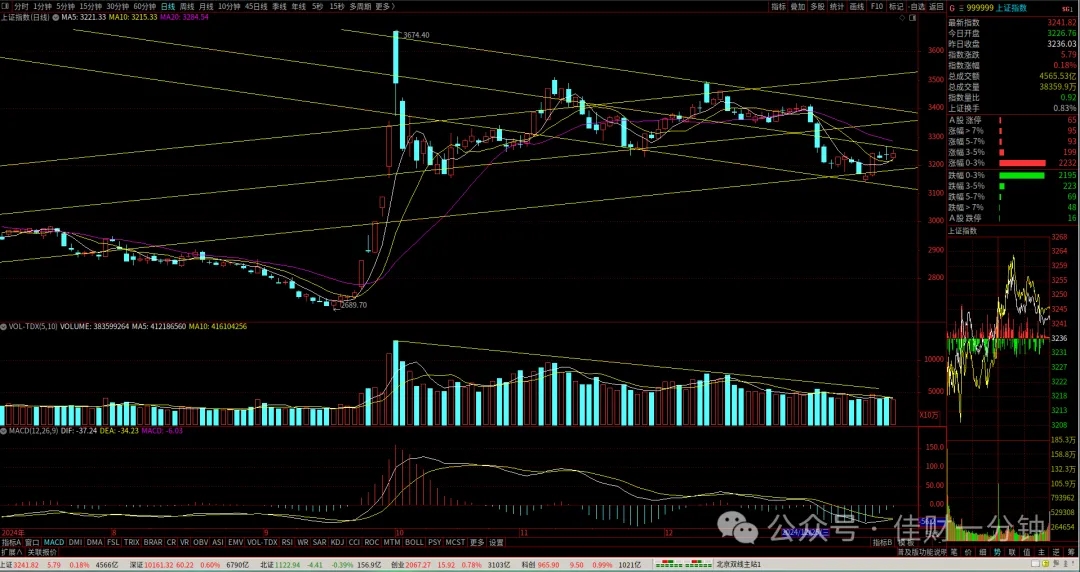Click the 北证 index in status bar
The width and height of the screenshot is (1080, 572).
pyautogui.click(x=267, y=564)
